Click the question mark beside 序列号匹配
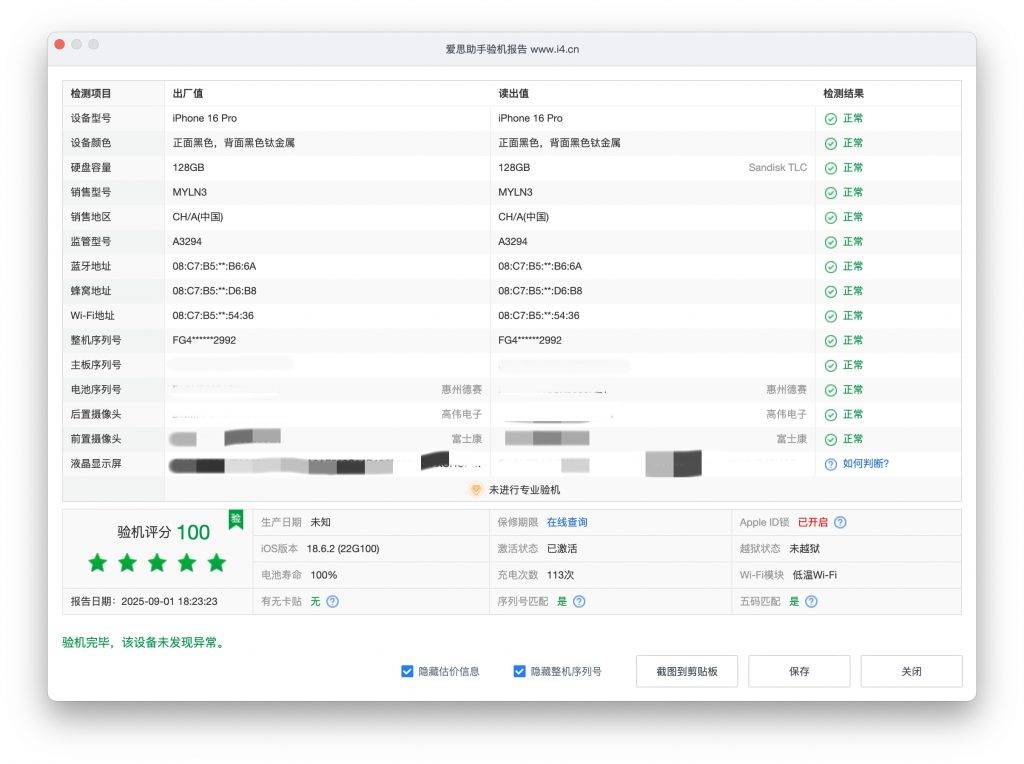 pos(577,601)
